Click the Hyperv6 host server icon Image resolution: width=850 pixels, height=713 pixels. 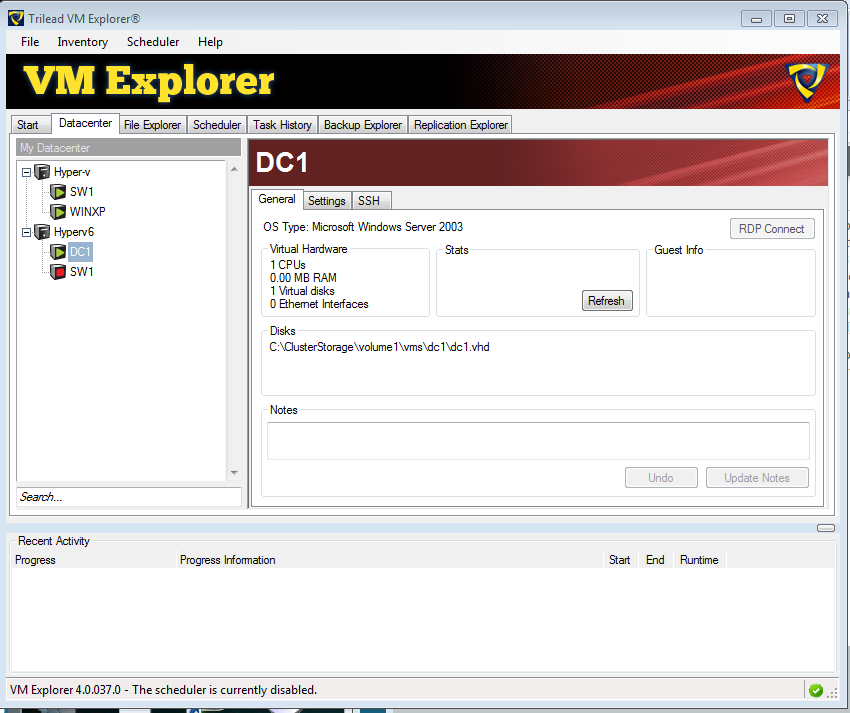tap(43, 232)
